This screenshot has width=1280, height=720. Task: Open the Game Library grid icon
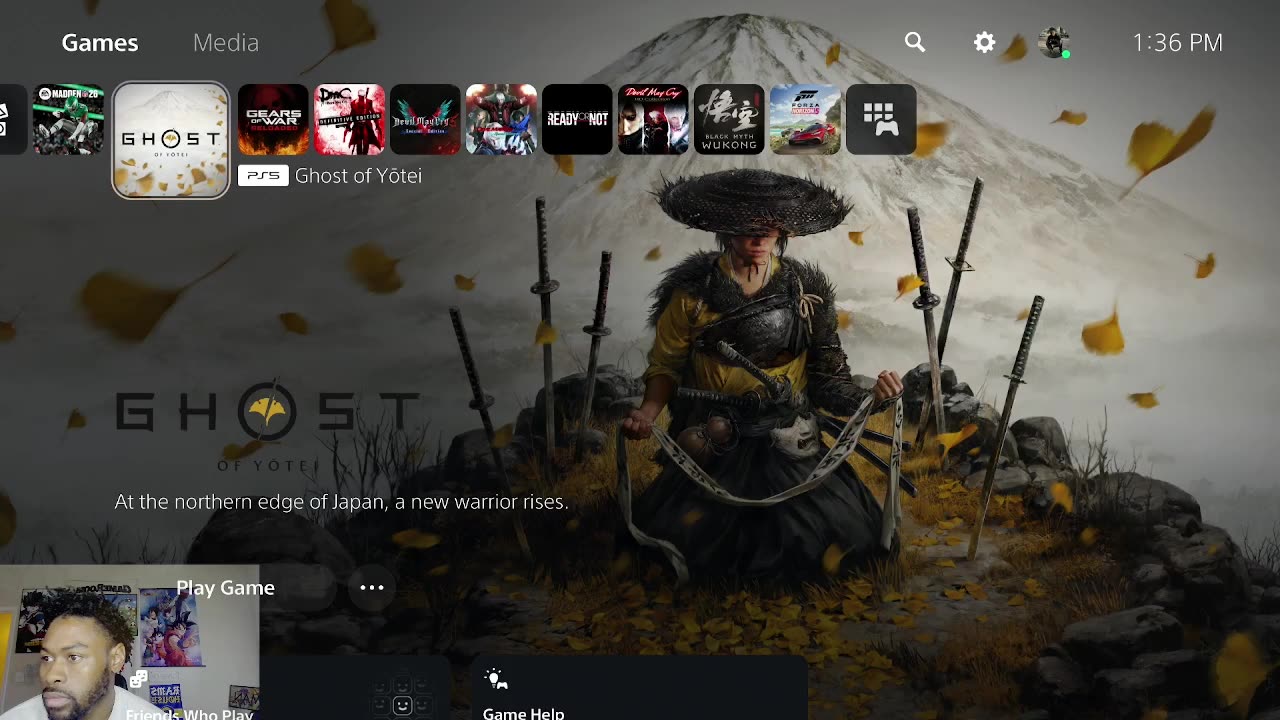click(x=881, y=120)
